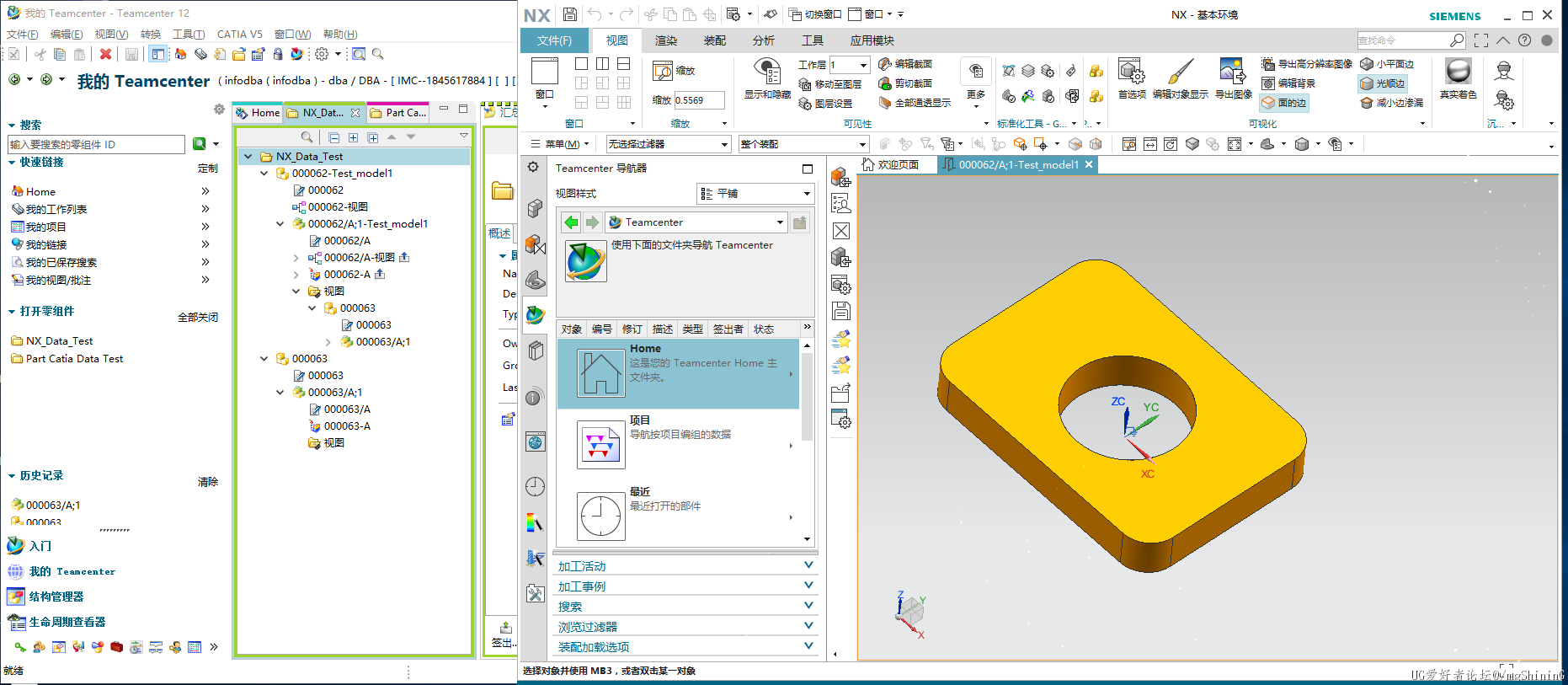Click collapse-all icon in NX_Data_Test tree toolbar
This screenshot has height=685, width=1568.
point(334,137)
